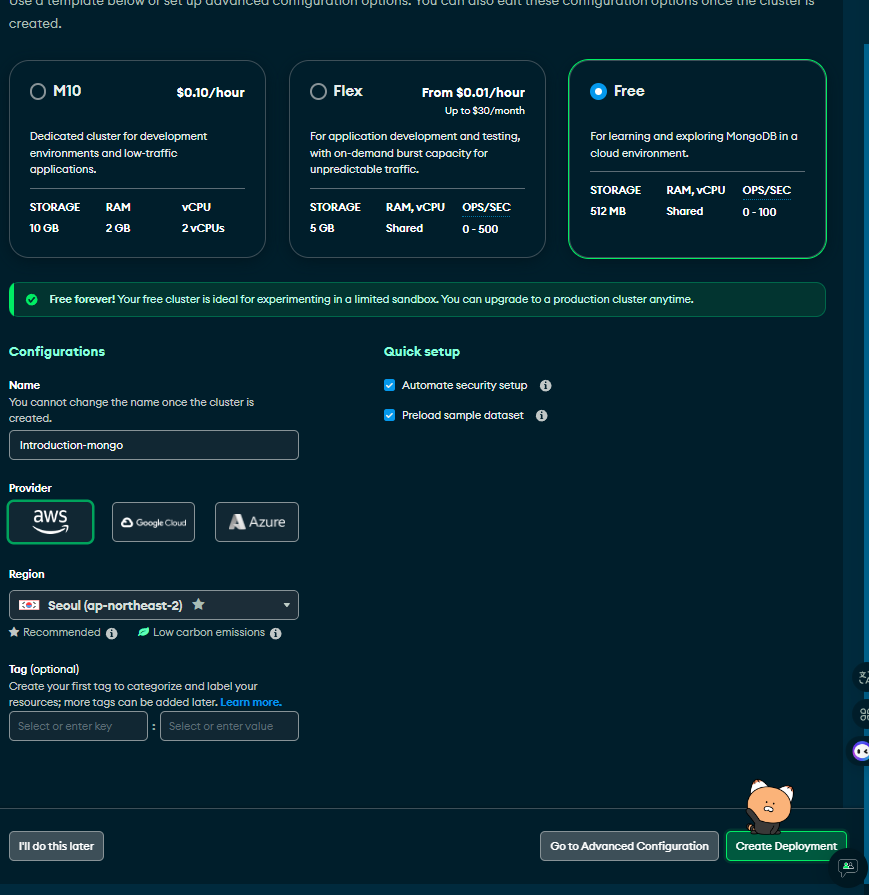Viewport: 869px width, 895px height.
Task: Click the 0 - 100 ops value
Action: (x=759, y=212)
